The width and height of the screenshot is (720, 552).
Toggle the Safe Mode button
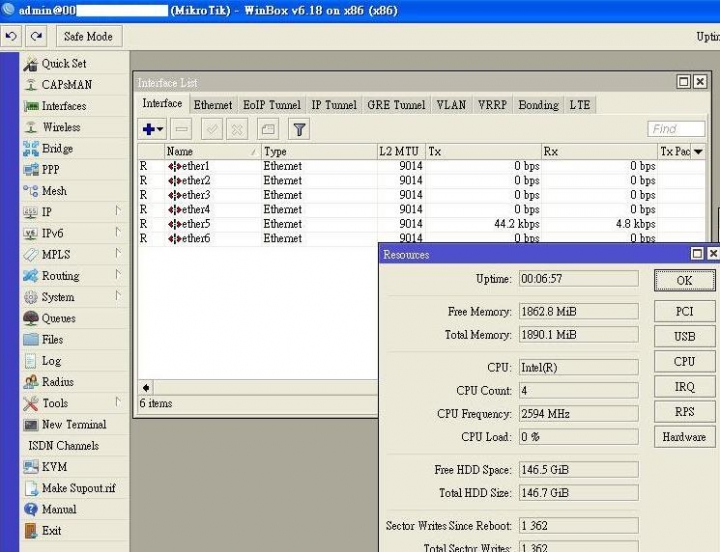point(88,36)
